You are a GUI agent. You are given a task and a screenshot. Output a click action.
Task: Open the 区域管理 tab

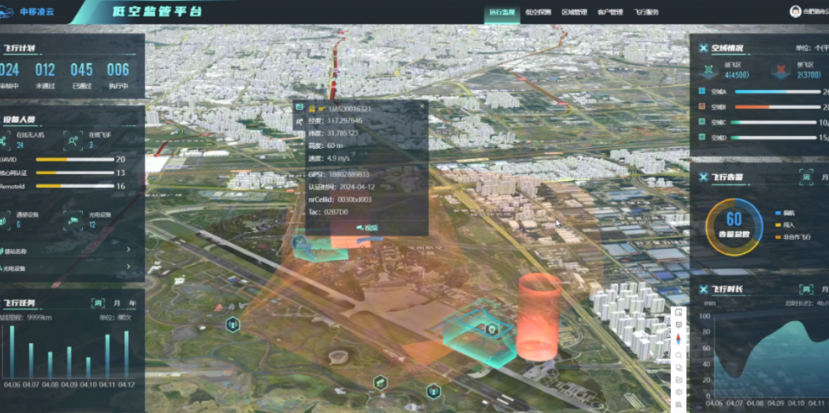point(573,12)
